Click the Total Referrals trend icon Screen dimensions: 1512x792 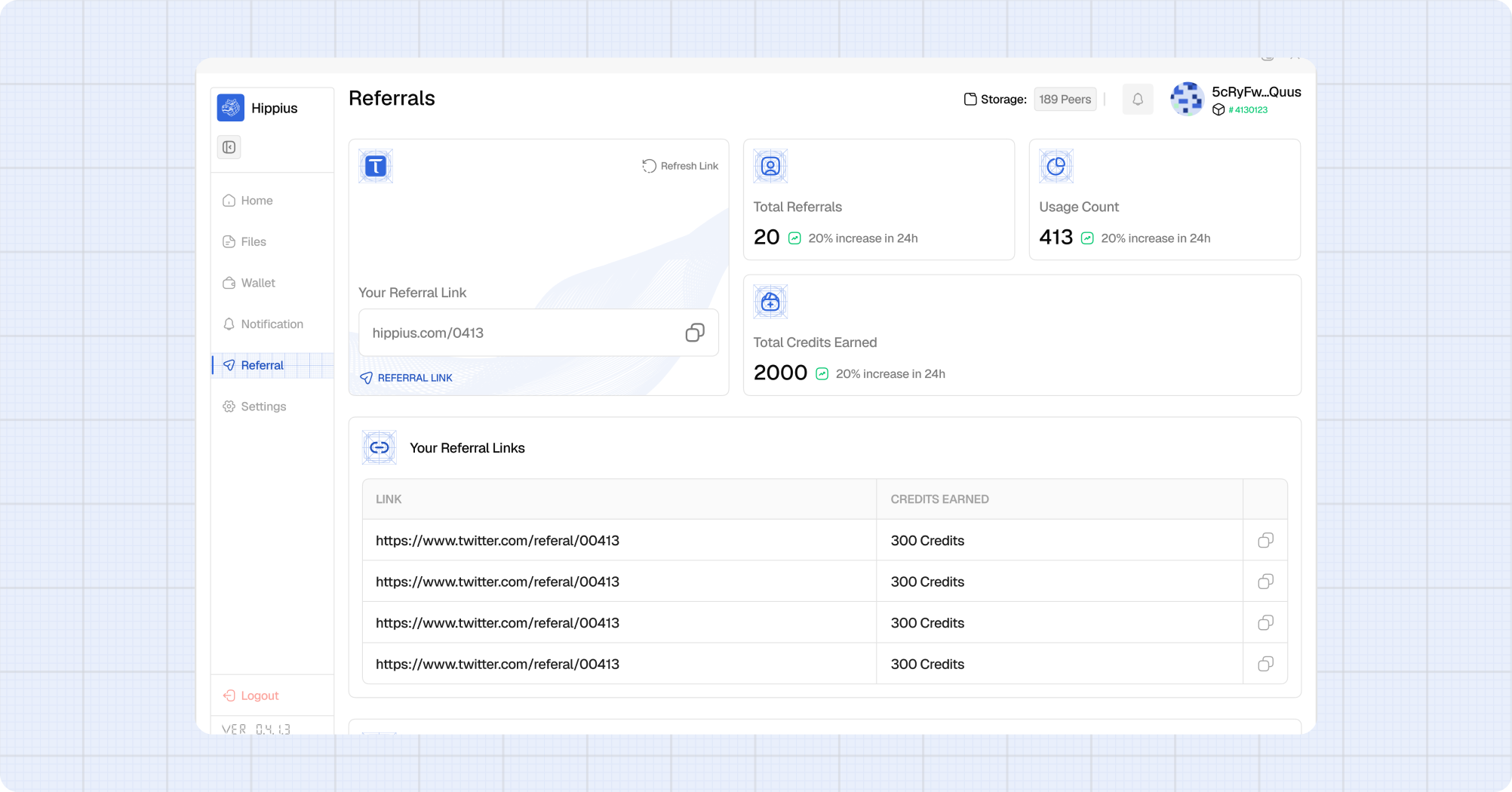click(794, 238)
